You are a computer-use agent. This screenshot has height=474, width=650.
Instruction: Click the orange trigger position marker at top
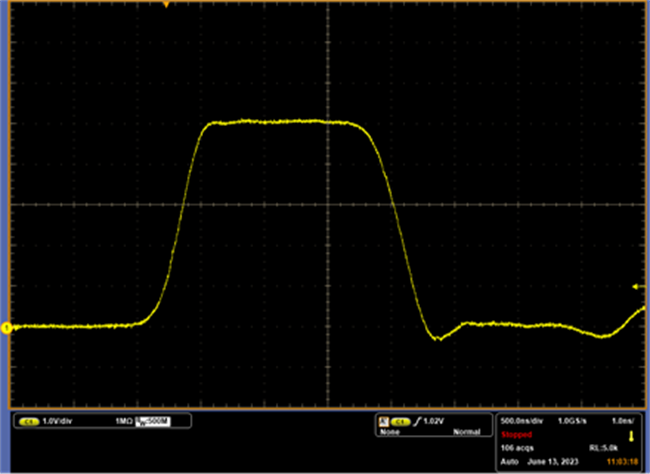[x=166, y=5]
